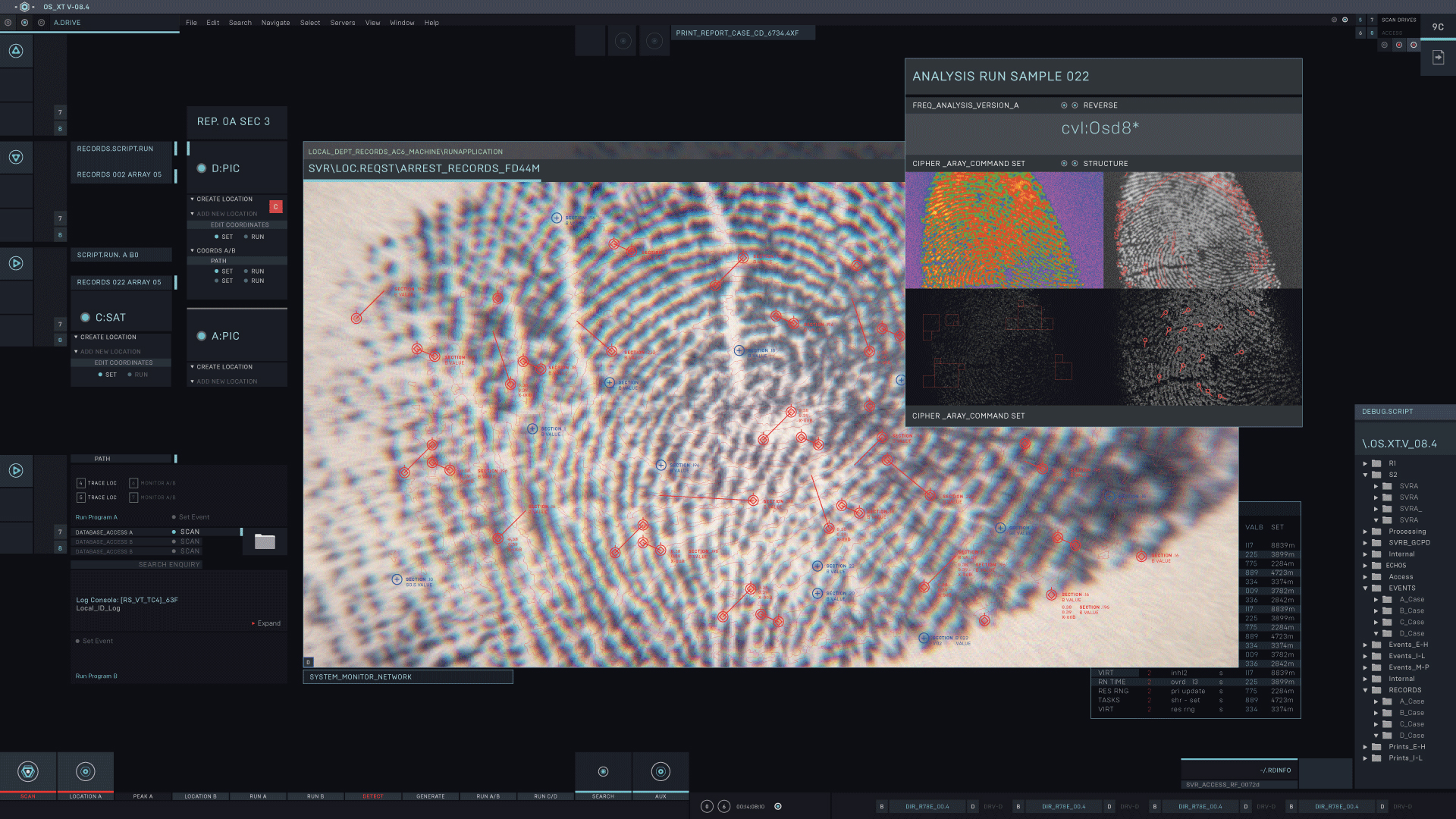Select the DEBUG.SCRIPT tab

coord(1404,412)
